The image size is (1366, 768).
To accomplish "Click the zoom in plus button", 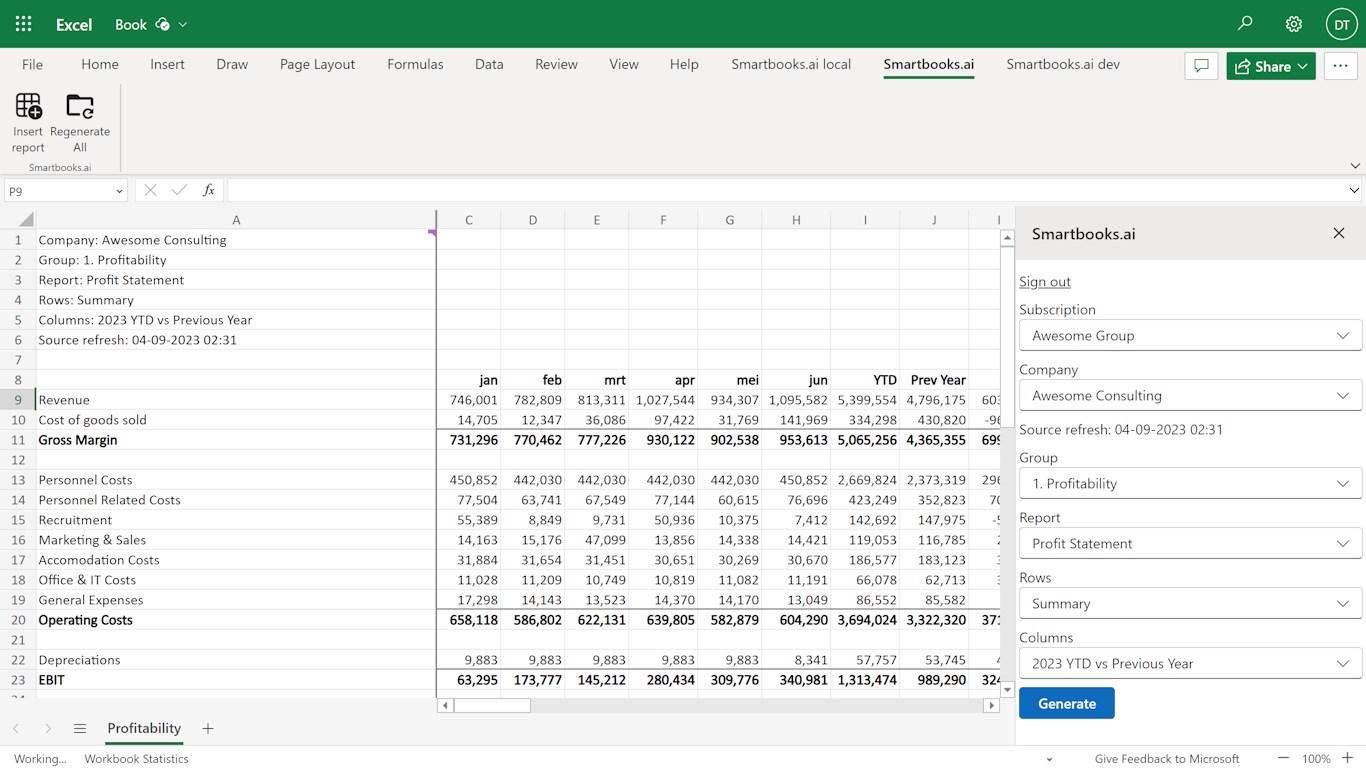I will [1347, 758].
